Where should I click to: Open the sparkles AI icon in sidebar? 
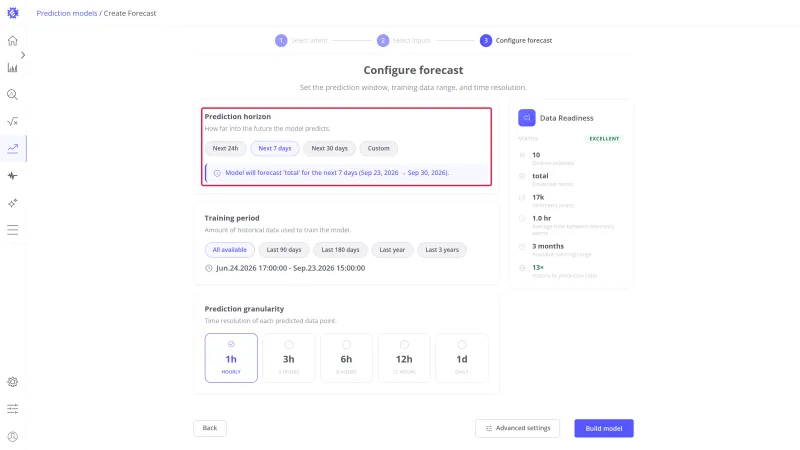click(x=13, y=203)
